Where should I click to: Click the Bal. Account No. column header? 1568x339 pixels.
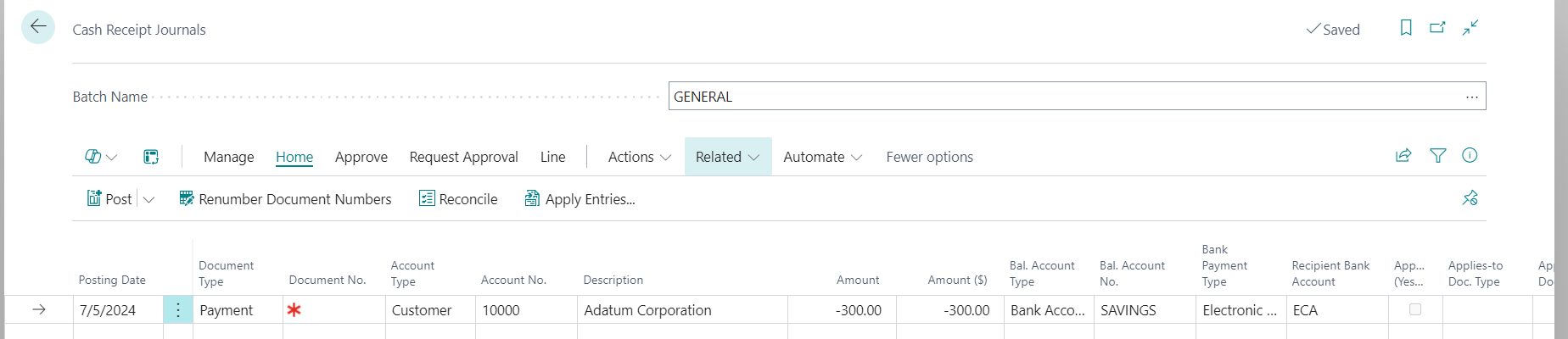click(x=1132, y=273)
